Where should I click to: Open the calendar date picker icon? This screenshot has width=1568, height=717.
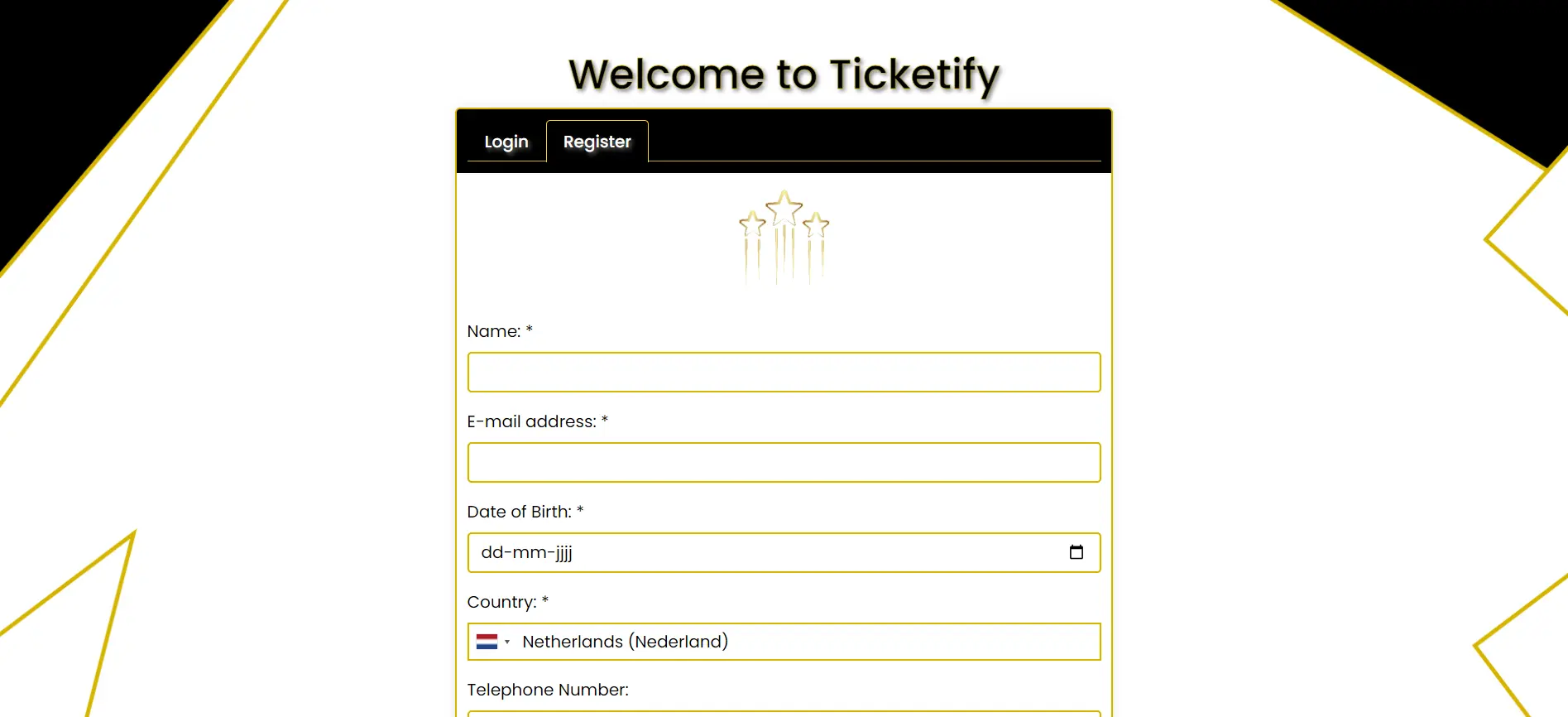pyautogui.click(x=1076, y=552)
